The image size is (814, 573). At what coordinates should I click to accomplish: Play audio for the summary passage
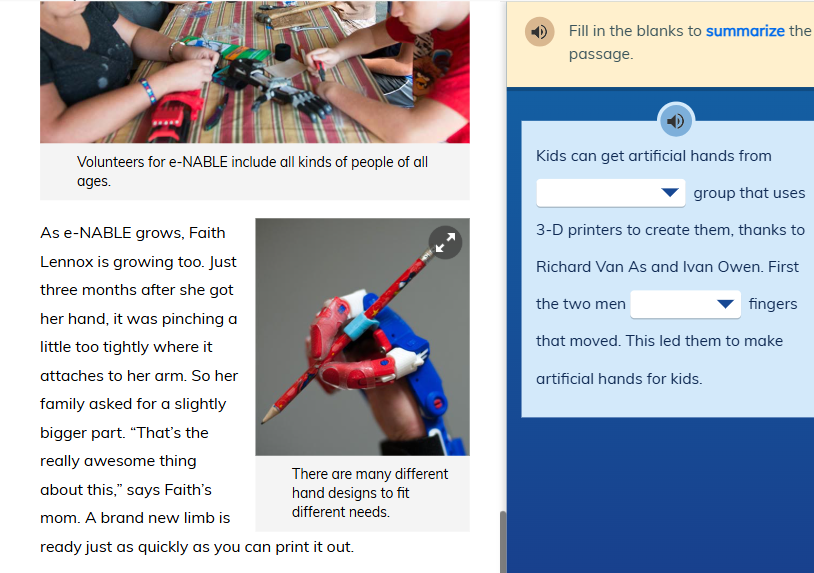coord(675,121)
